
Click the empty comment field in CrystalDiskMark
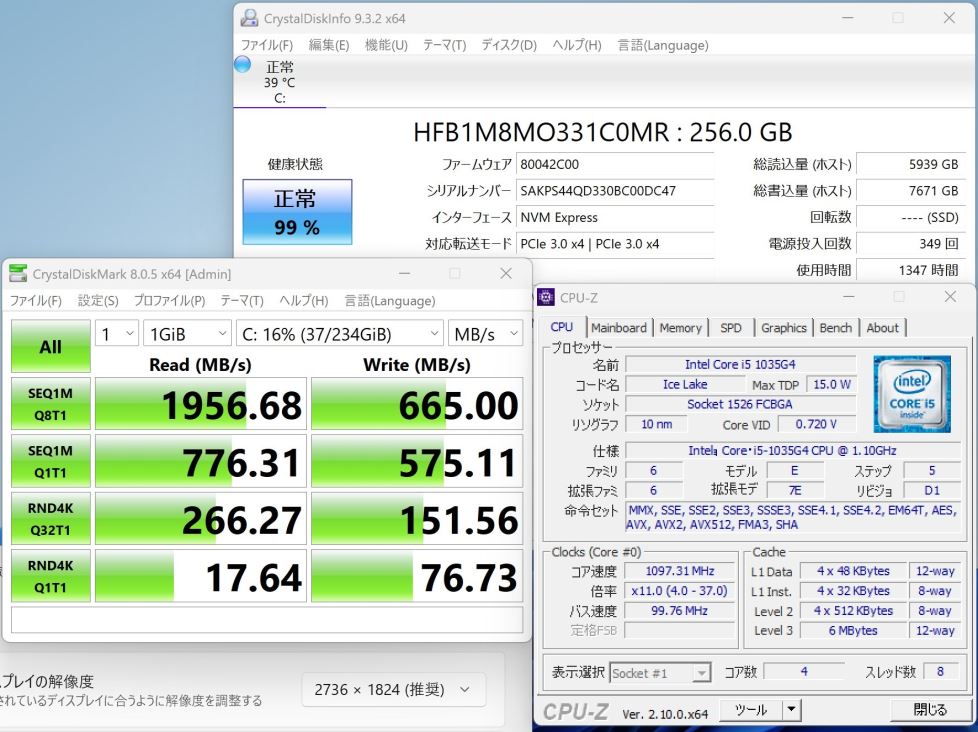point(267,620)
